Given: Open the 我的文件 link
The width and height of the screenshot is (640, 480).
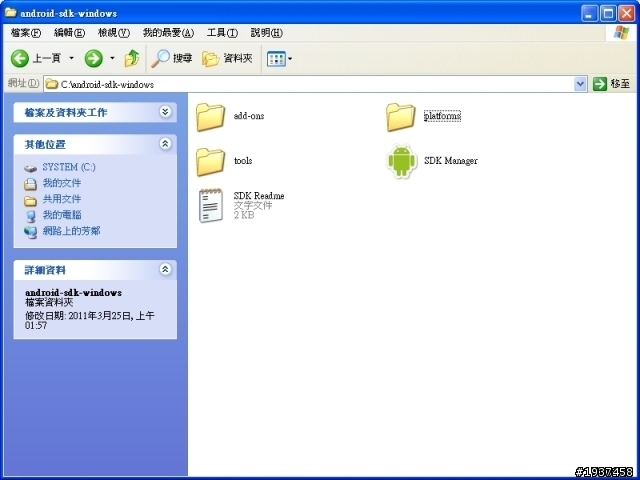Looking at the screenshot, I should [x=62, y=183].
